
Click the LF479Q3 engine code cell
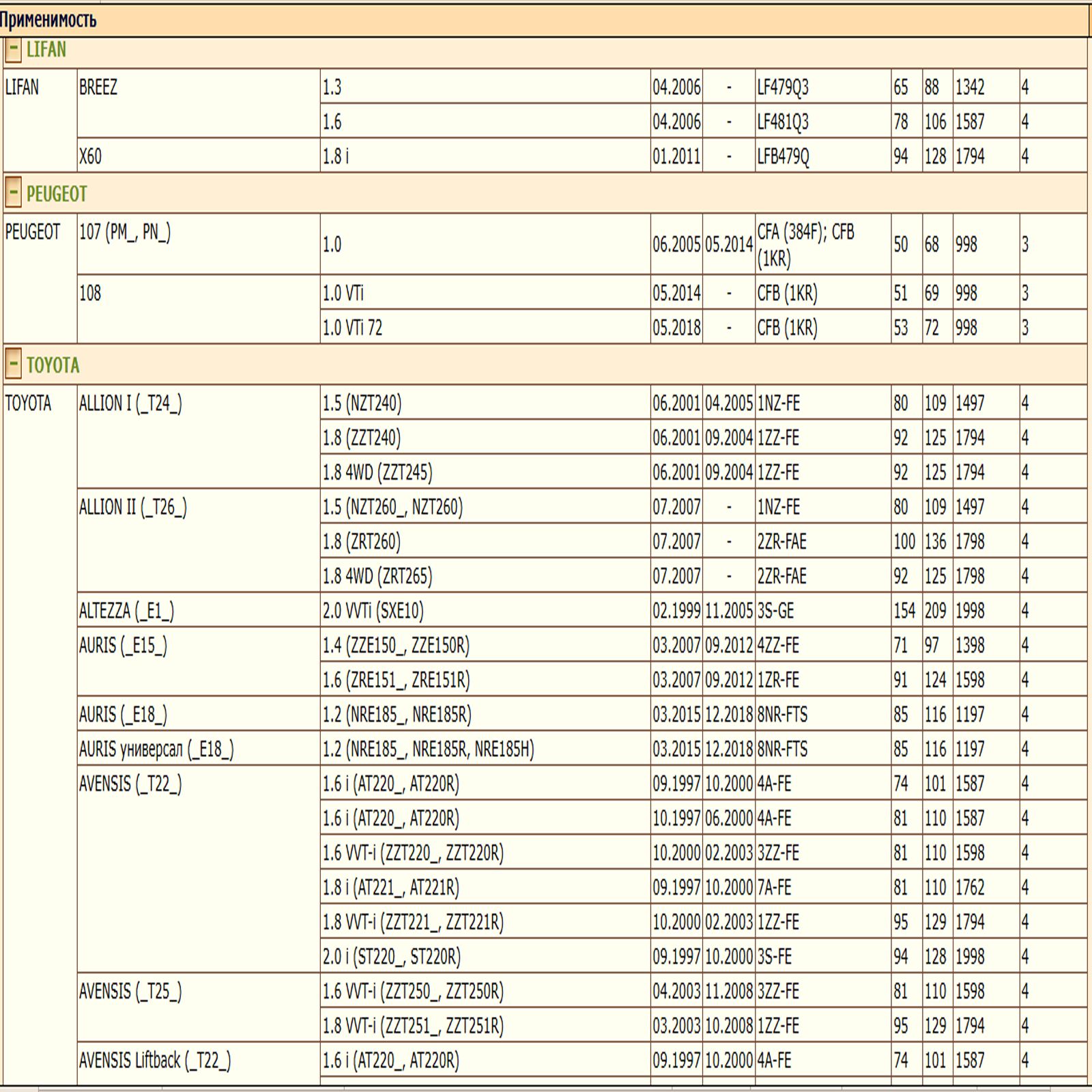pos(783,87)
